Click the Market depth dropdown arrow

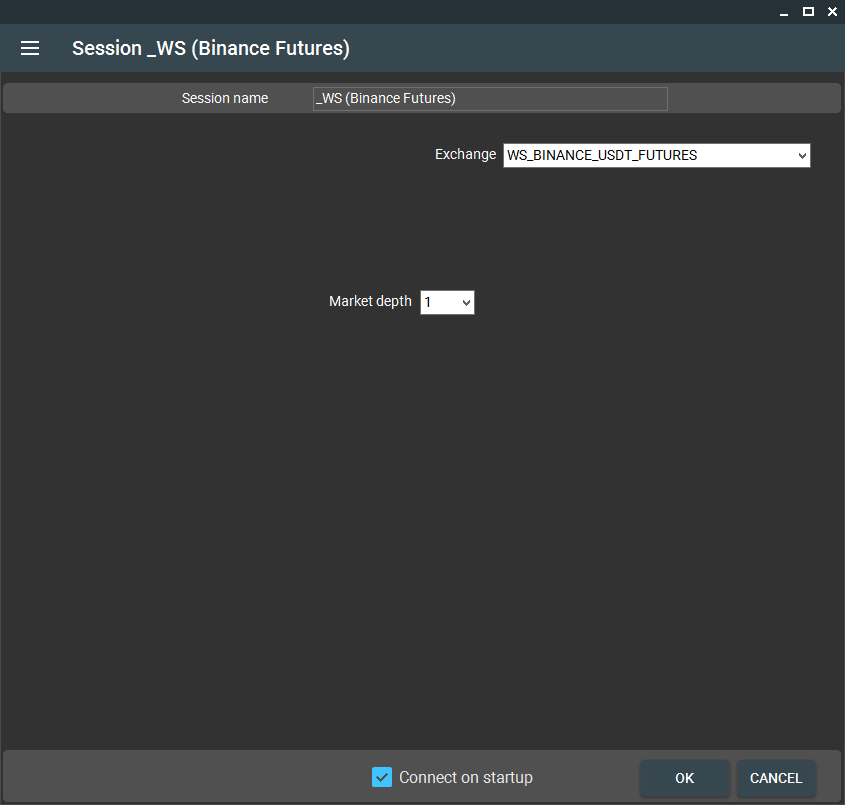[x=466, y=302]
